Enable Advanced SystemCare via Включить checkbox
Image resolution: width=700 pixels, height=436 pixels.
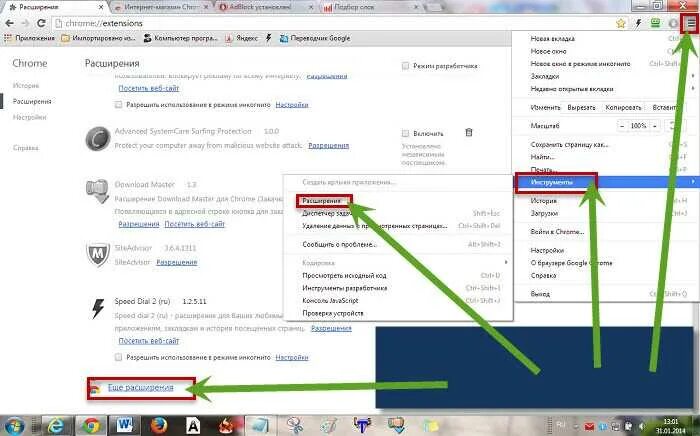[405, 133]
